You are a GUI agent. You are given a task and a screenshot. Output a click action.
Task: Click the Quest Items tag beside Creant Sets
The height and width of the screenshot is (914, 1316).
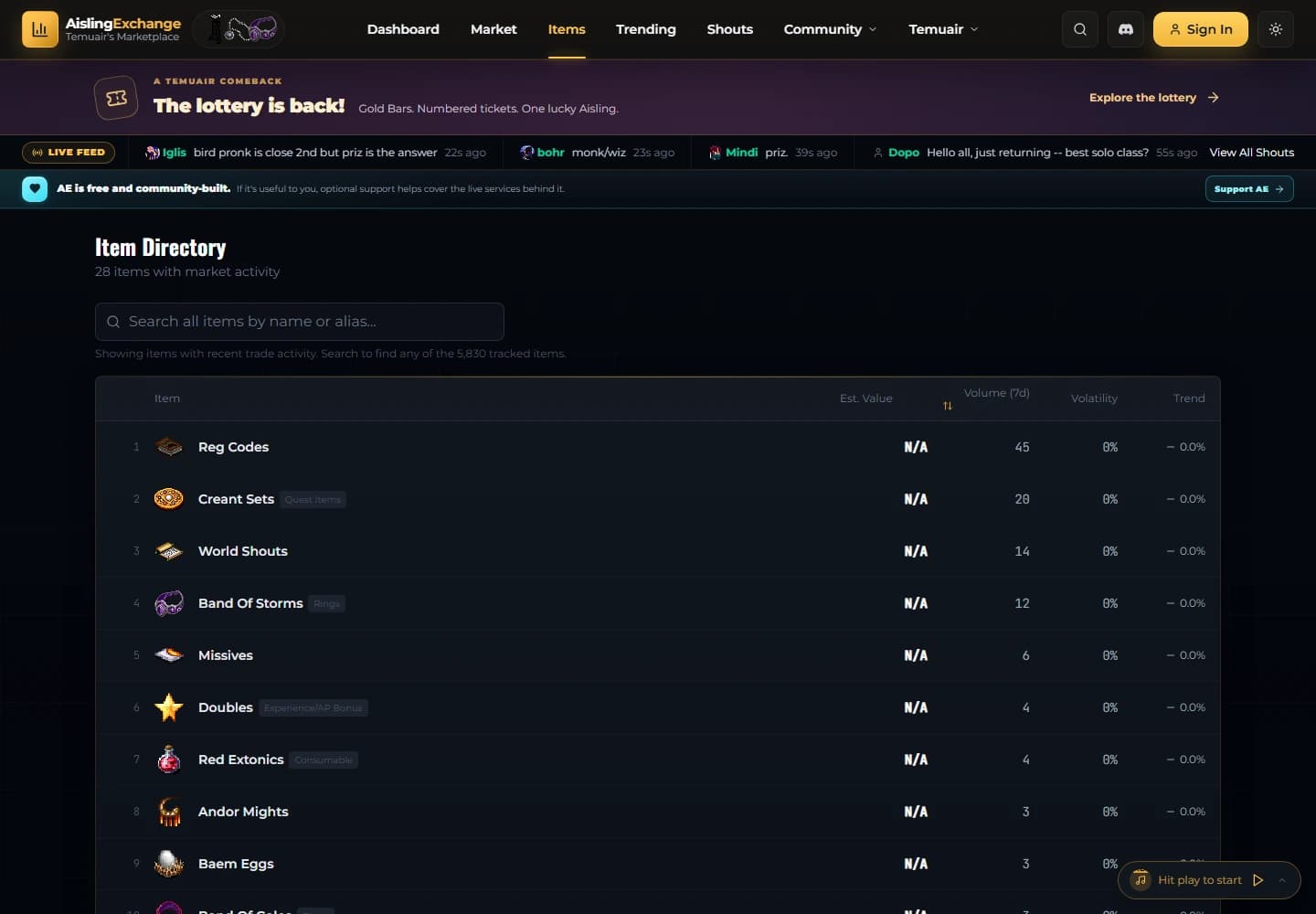click(313, 500)
